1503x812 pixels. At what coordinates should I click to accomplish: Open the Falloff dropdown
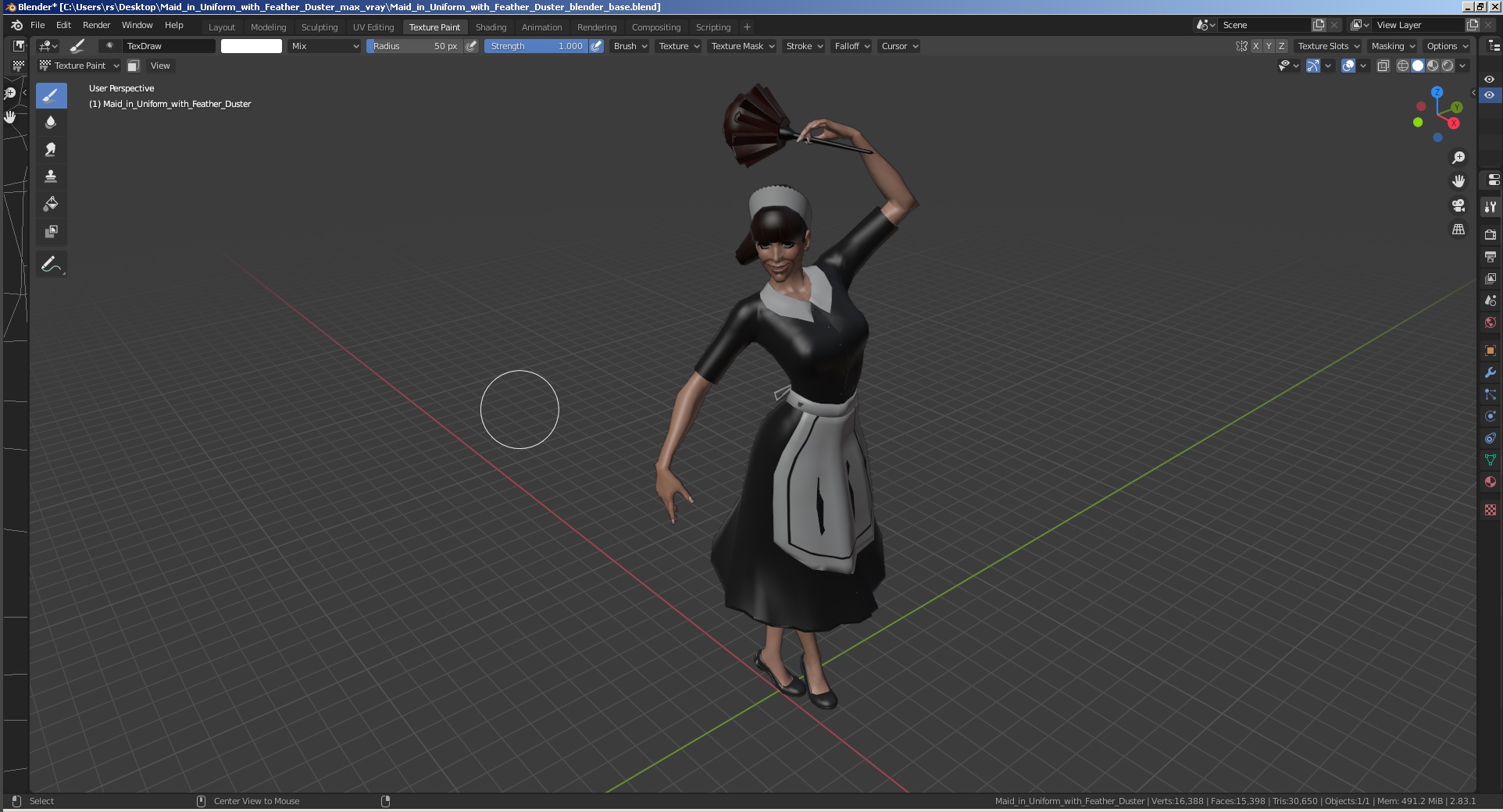[x=851, y=46]
